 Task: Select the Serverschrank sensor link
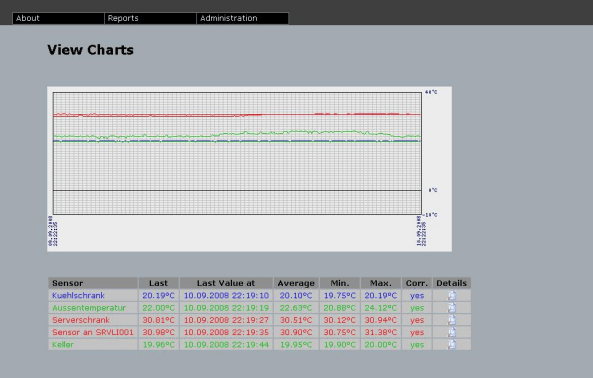pyautogui.click(x=81, y=320)
